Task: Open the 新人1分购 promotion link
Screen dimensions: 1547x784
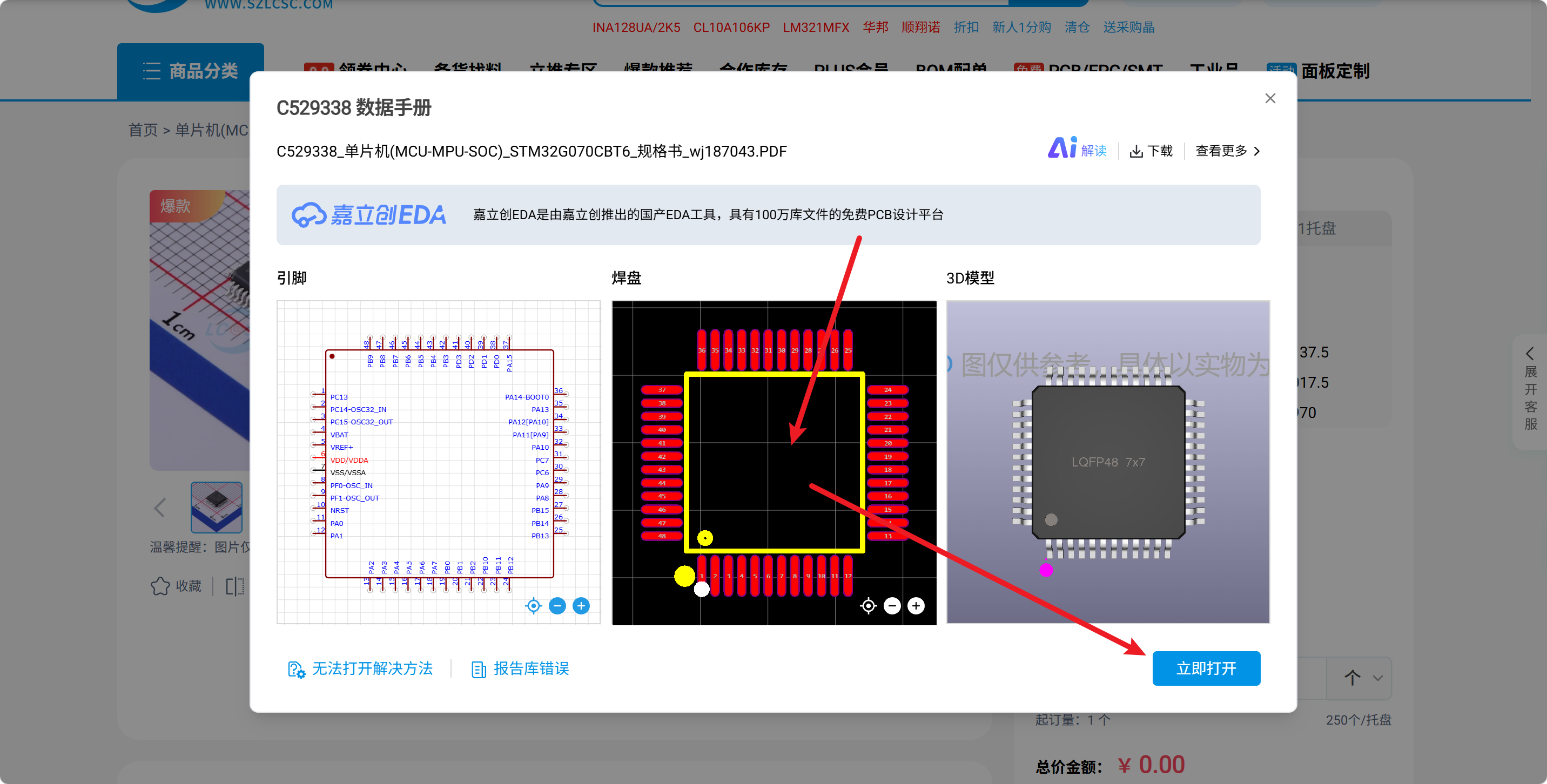Action: [1021, 27]
